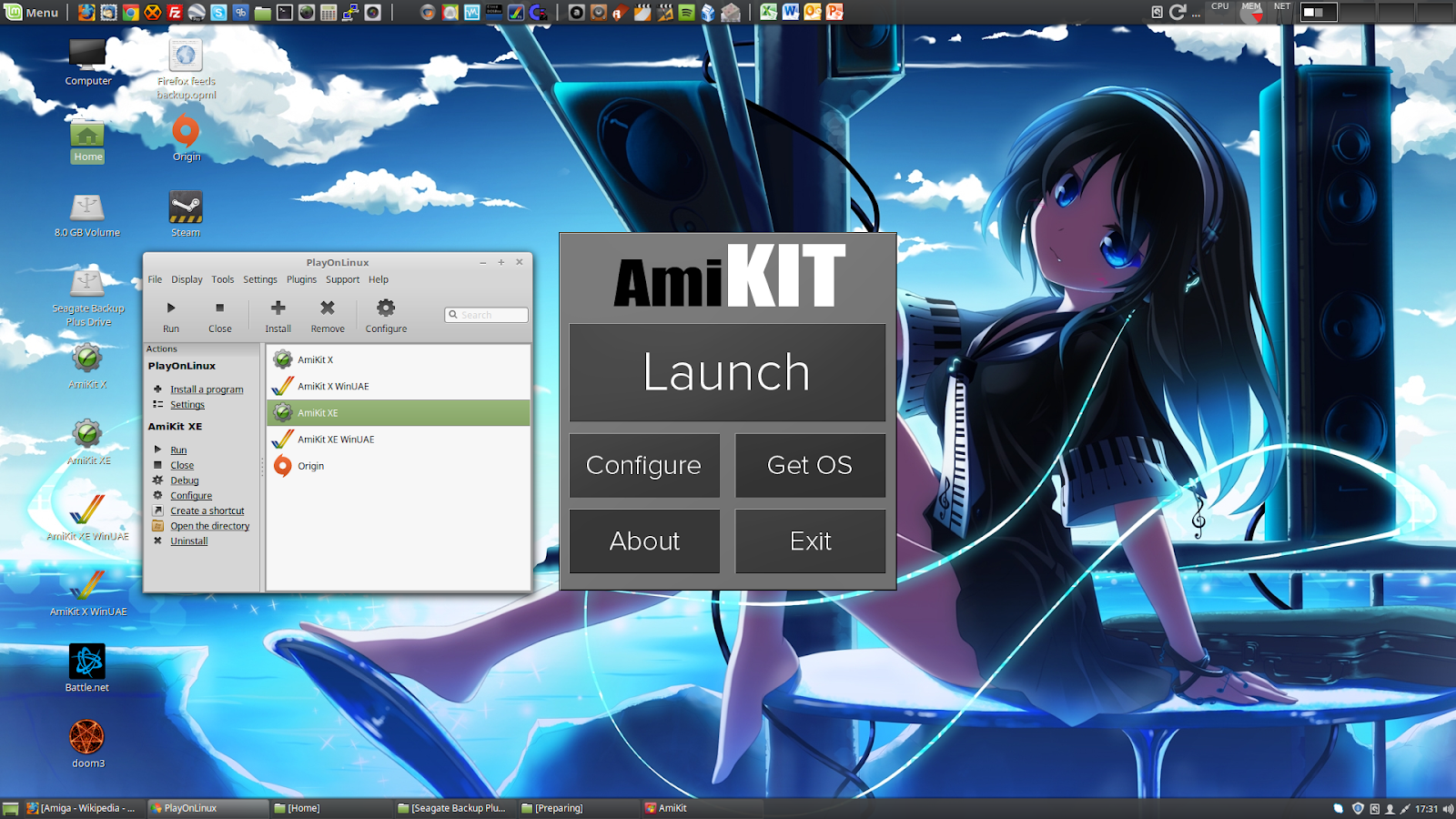
Task: Switch to the first workspace in switcher
Action: pos(1319,12)
